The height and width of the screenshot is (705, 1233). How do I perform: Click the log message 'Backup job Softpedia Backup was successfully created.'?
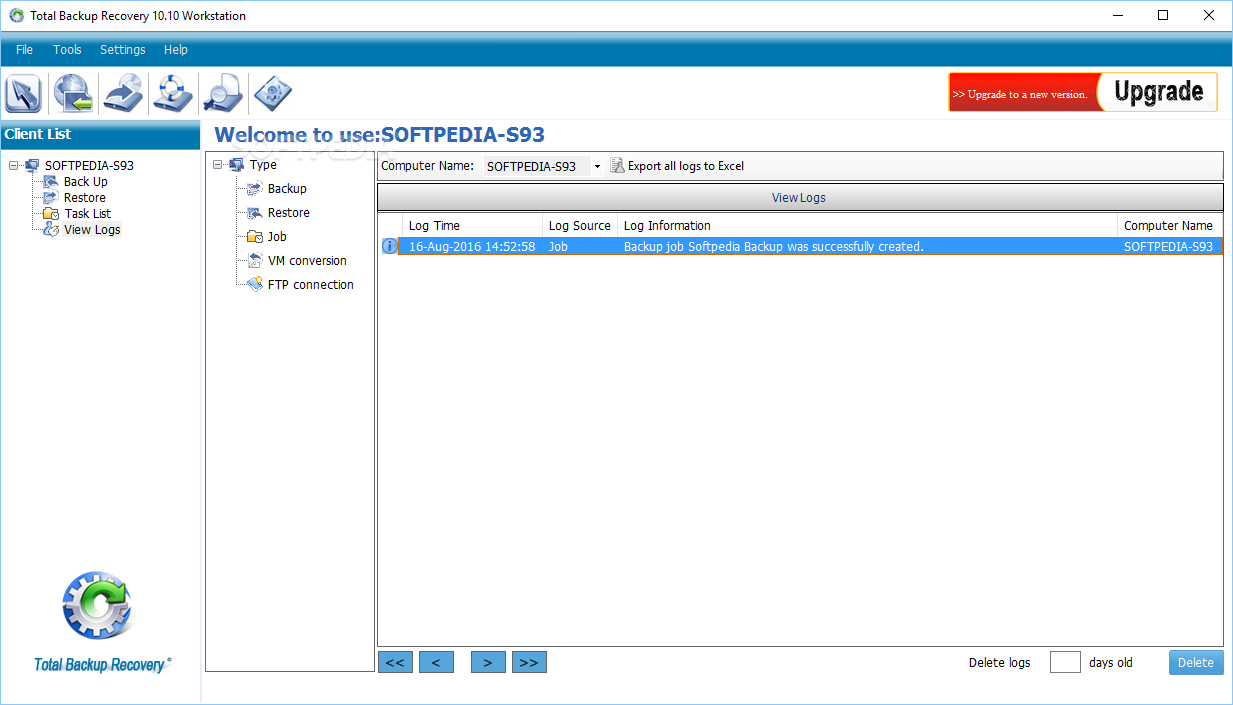[x=774, y=246]
